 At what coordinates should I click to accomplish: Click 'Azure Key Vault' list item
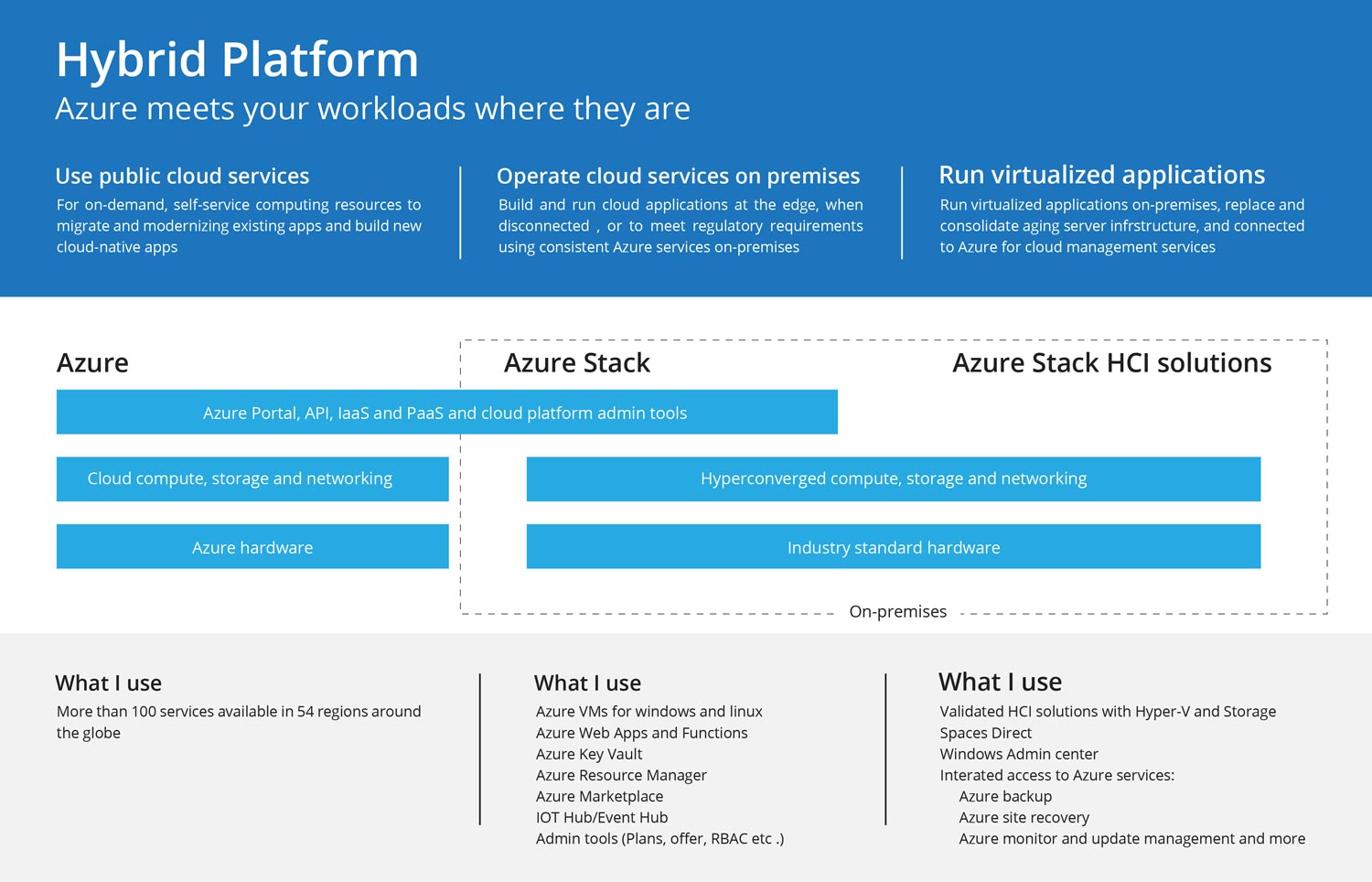click(589, 754)
